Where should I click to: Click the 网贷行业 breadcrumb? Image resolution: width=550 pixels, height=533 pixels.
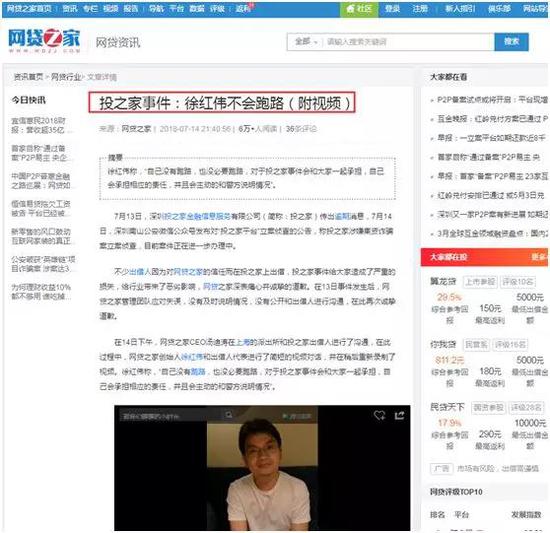[66, 76]
